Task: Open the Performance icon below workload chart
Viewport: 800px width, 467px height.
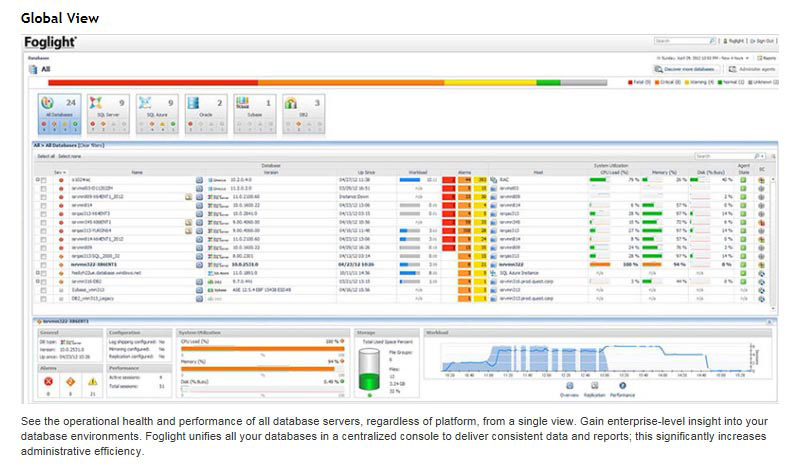Action: (x=622, y=386)
